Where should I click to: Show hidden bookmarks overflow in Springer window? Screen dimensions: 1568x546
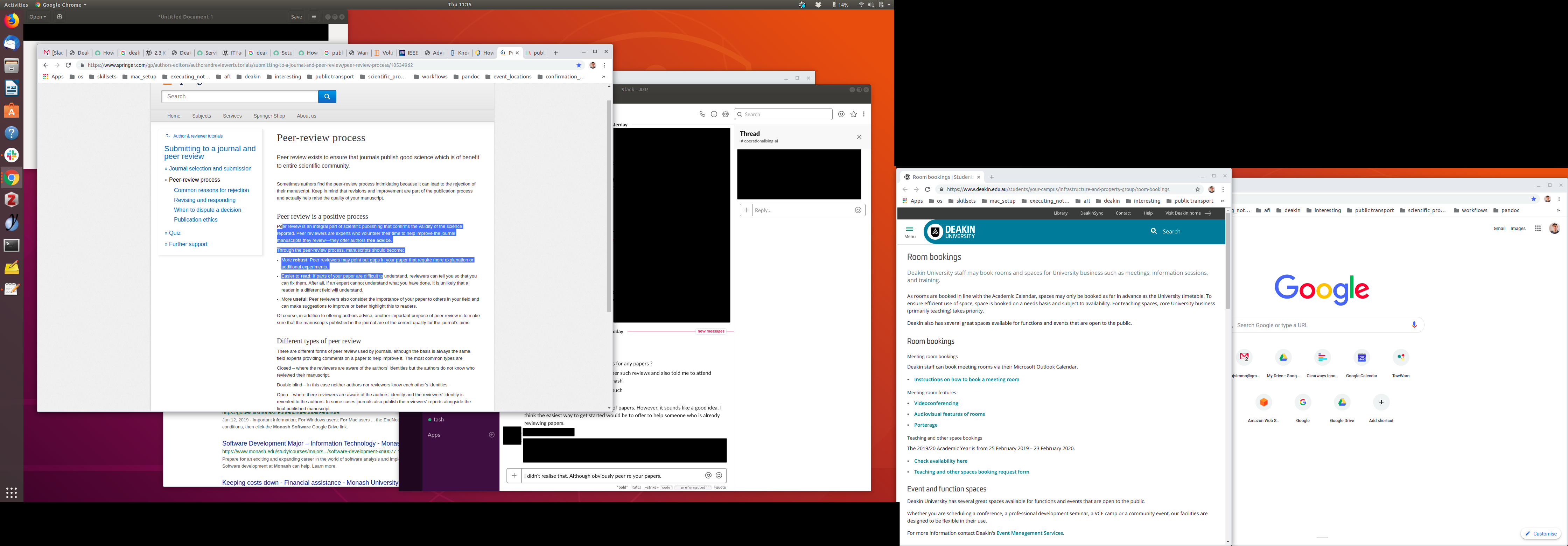tap(603, 77)
